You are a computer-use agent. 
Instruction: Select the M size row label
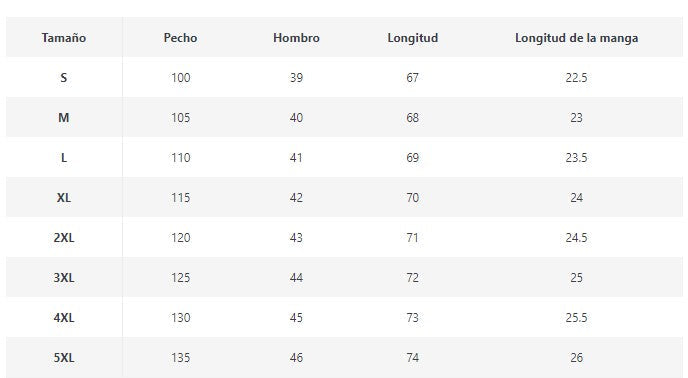point(64,118)
